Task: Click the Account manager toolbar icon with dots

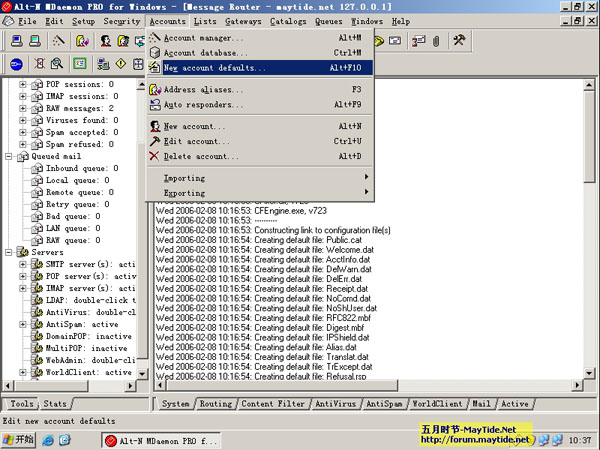Action: (58, 42)
